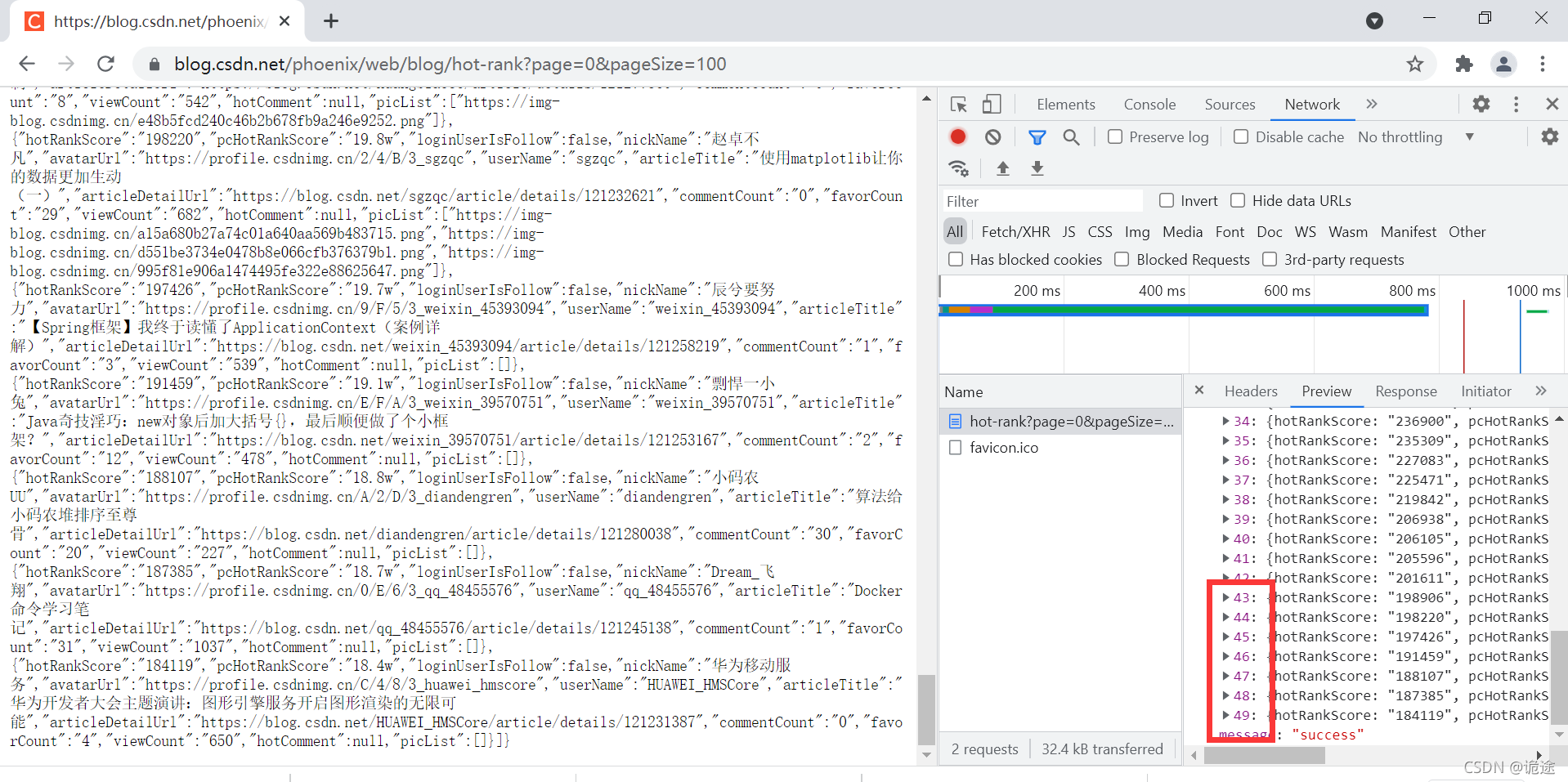Click the inspect element picker icon
This screenshot has width=1568, height=782.
[x=959, y=105]
